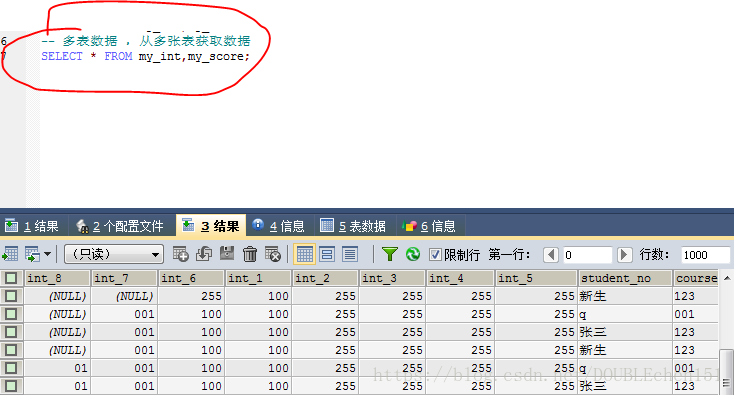Viewport: 734px width, 395px height.
Task: Click the (NULL) cell under int_7
Action: click(124, 296)
